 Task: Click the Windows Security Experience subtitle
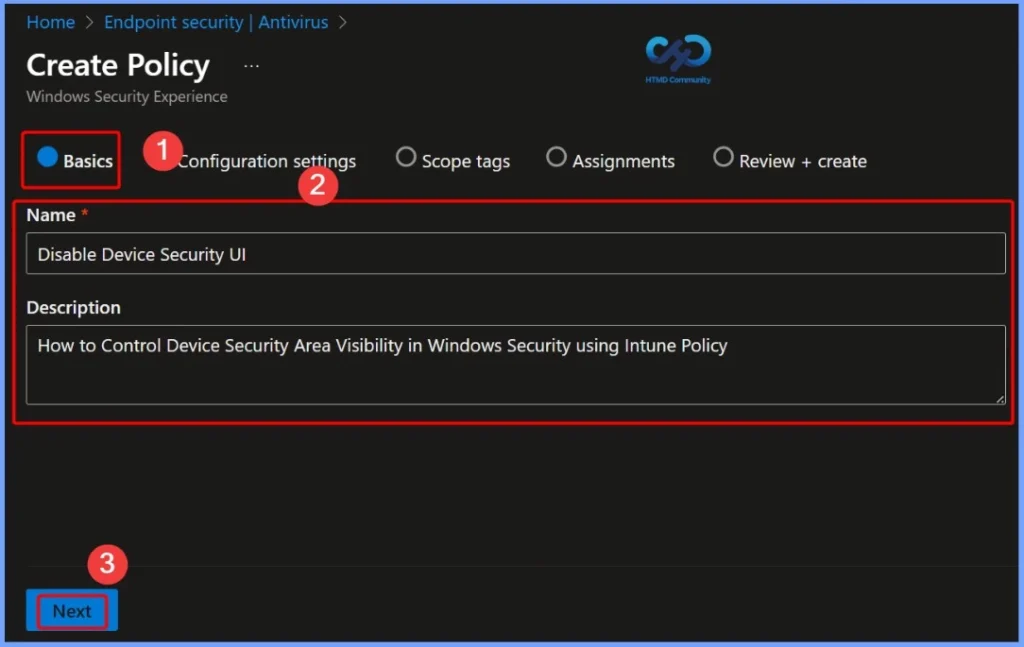(x=126, y=97)
